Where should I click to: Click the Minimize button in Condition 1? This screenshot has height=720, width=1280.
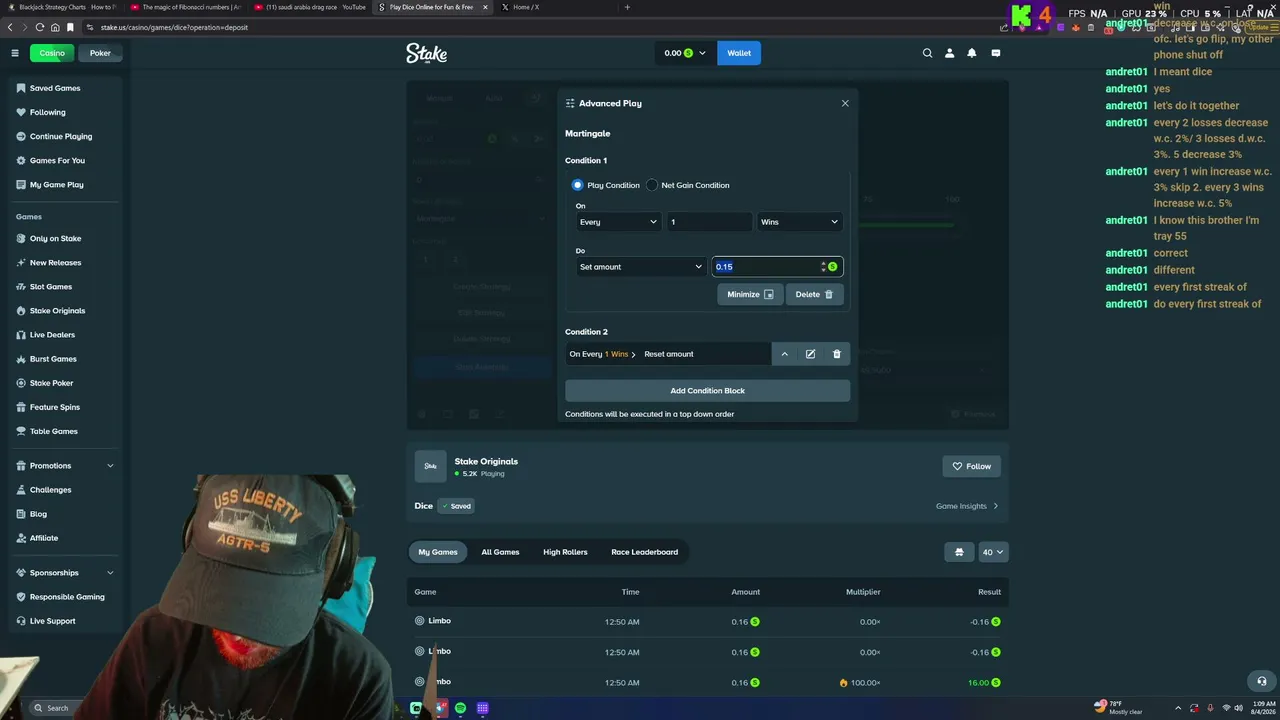750,294
